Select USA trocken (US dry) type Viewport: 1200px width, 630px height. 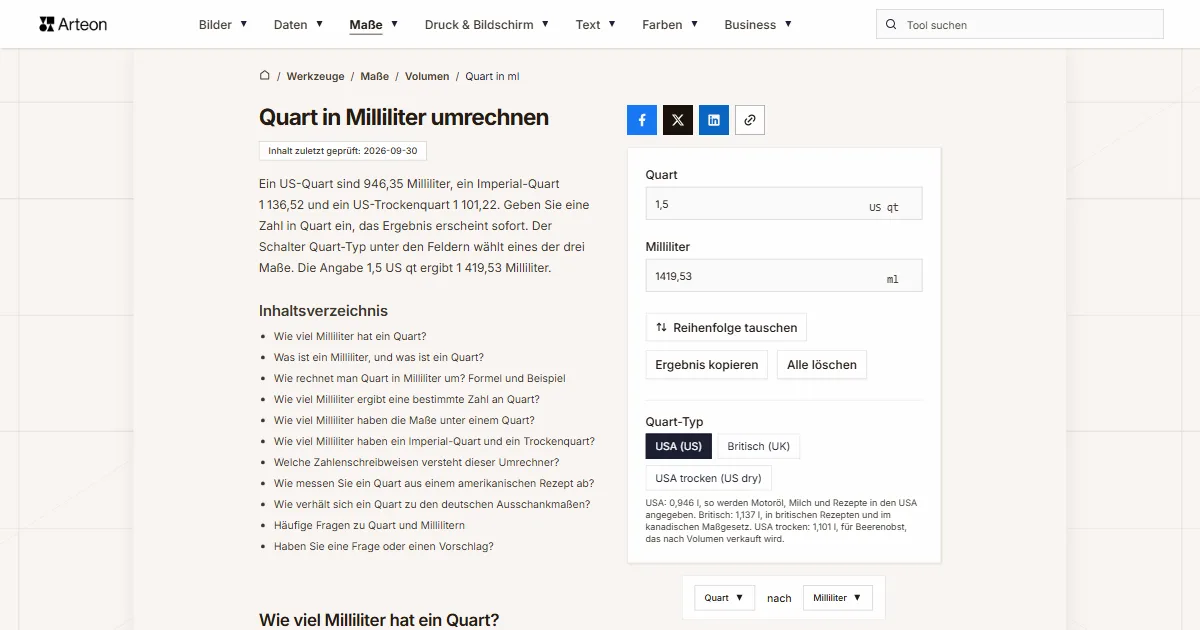coord(709,478)
